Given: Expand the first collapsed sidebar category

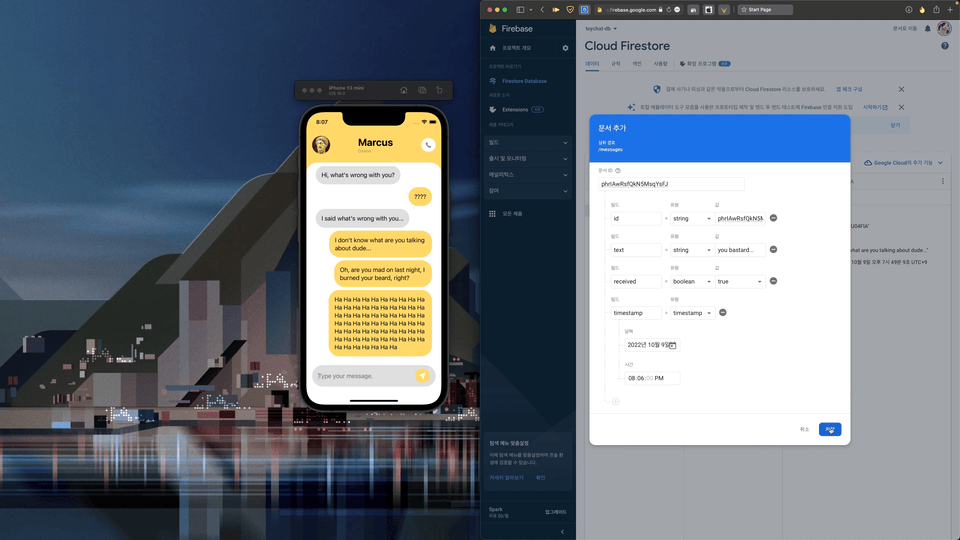Looking at the screenshot, I should pyautogui.click(x=529, y=143).
